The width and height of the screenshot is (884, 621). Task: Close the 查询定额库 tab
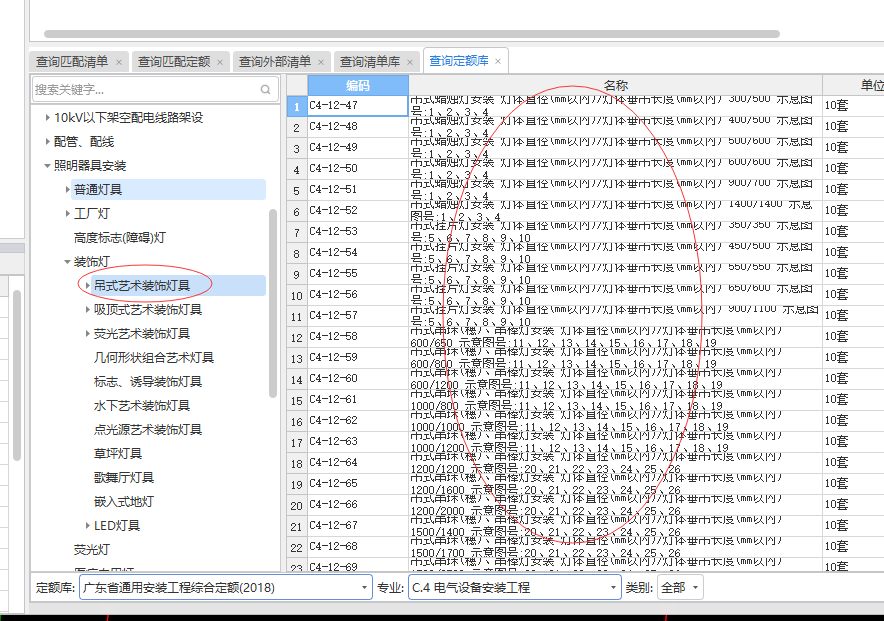pyautogui.click(x=498, y=61)
